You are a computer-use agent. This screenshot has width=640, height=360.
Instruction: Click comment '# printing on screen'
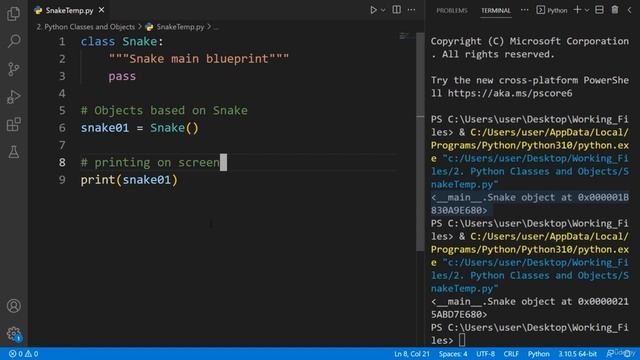[150, 162]
